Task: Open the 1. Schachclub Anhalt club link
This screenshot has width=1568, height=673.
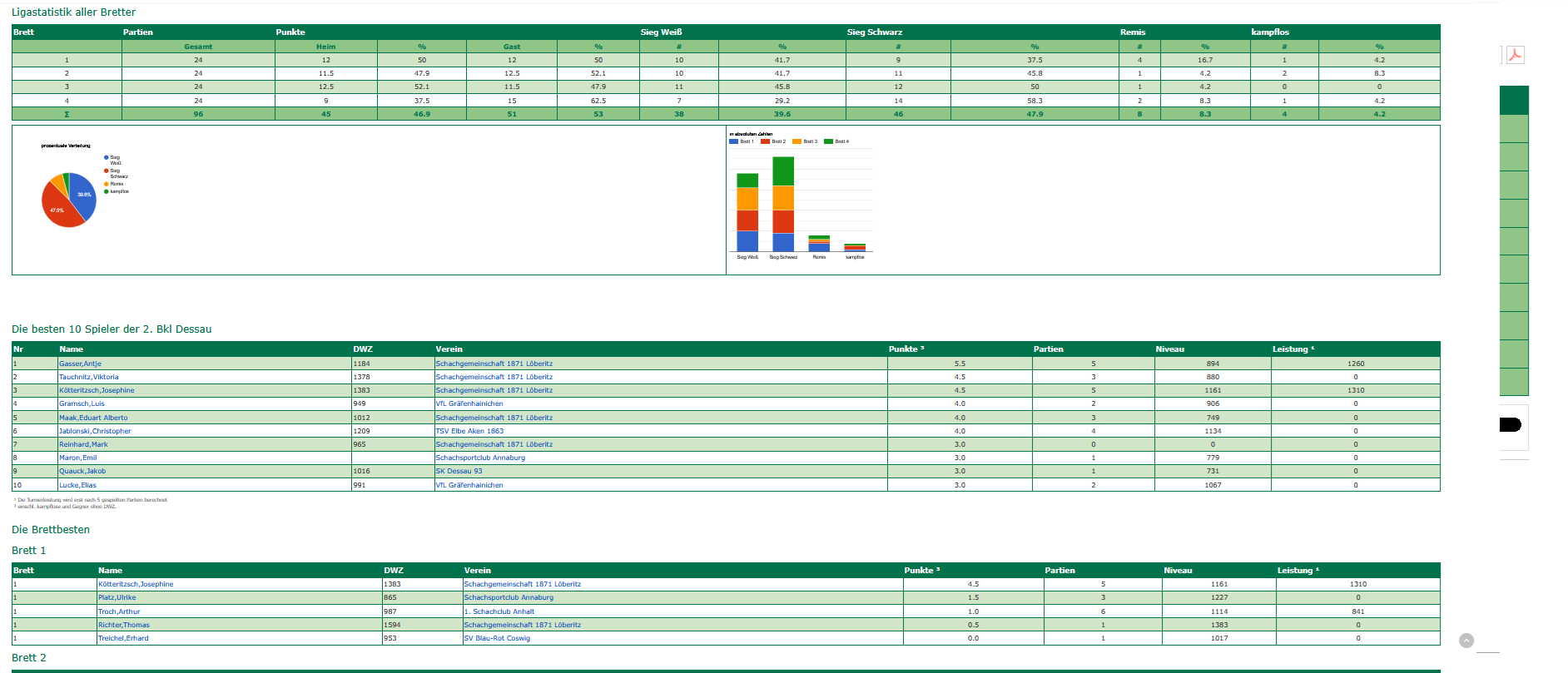Action: click(499, 611)
